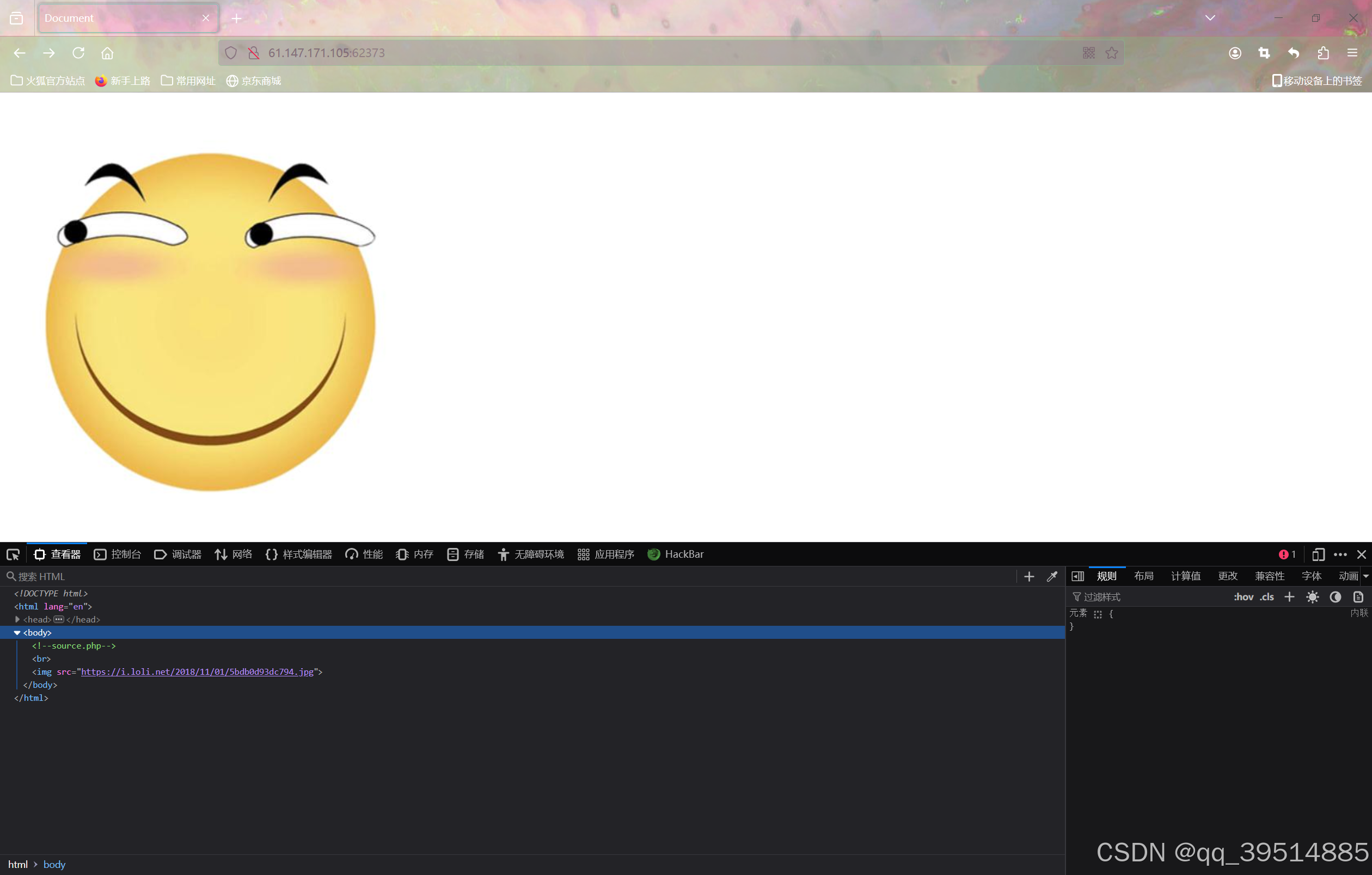Activate the eyedropper color picker
Image resolution: width=1372 pixels, height=875 pixels.
(1051, 576)
